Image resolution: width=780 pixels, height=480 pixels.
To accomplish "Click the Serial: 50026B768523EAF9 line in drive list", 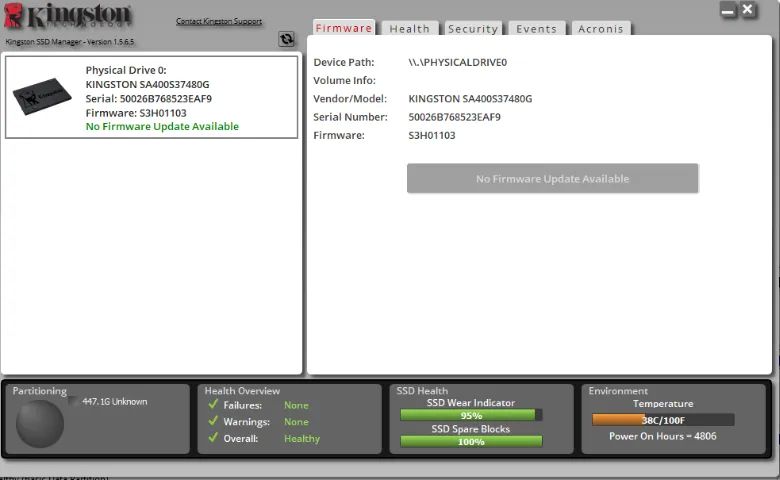I will (x=149, y=98).
